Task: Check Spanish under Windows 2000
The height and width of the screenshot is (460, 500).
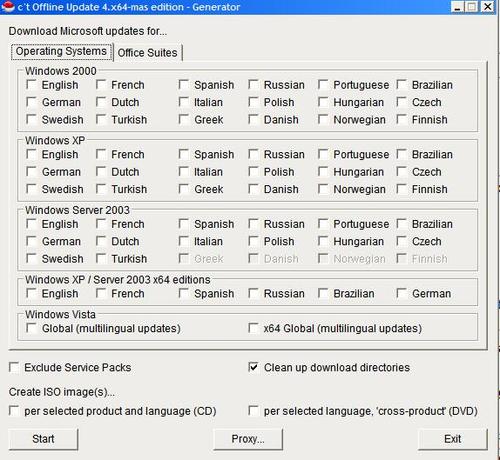Action: click(x=184, y=85)
